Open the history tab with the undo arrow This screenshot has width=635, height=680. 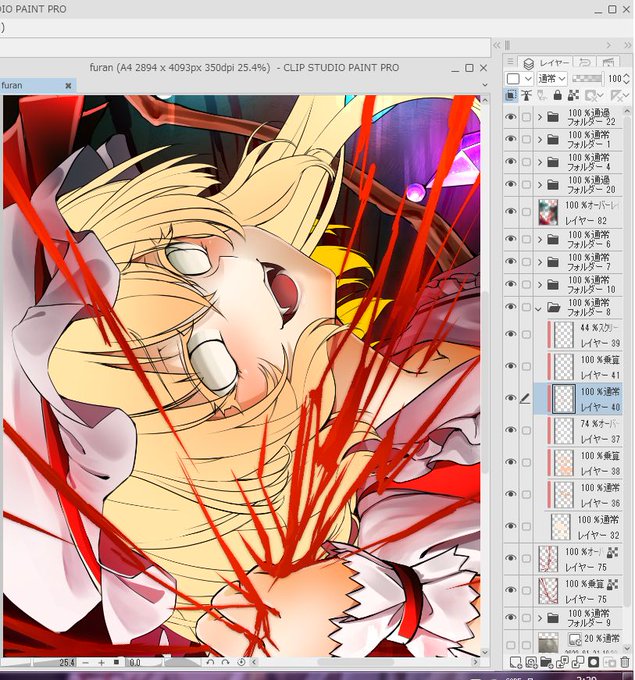(x=585, y=62)
